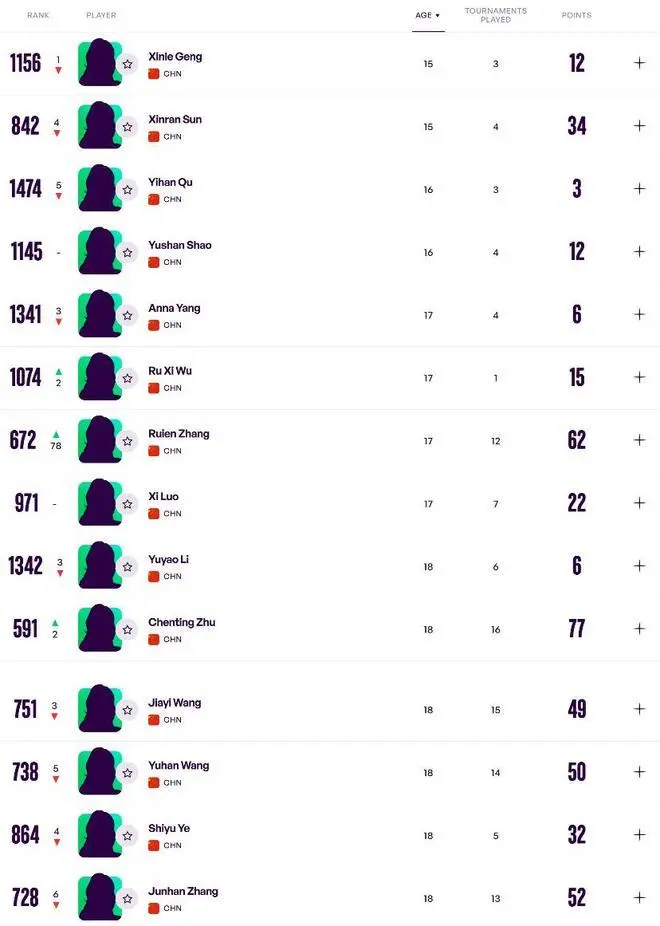Sort by the Points column header

[x=576, y=15]
